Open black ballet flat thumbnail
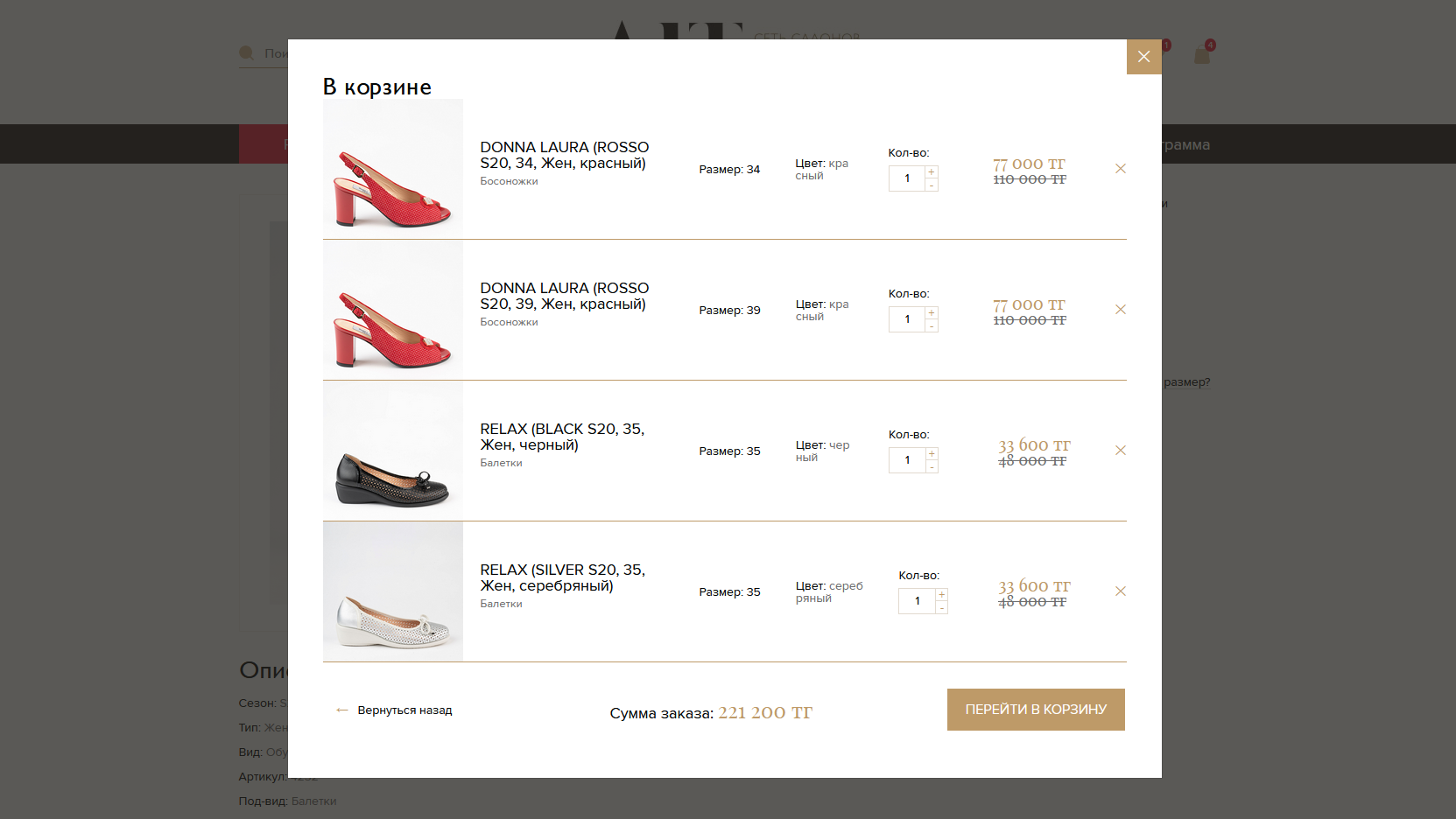 (393, 451)
